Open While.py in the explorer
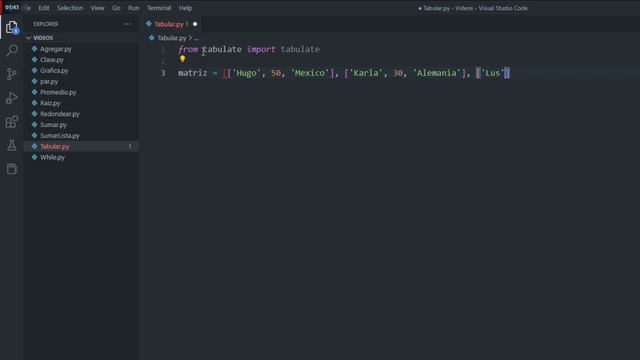 tap(52, 157)
